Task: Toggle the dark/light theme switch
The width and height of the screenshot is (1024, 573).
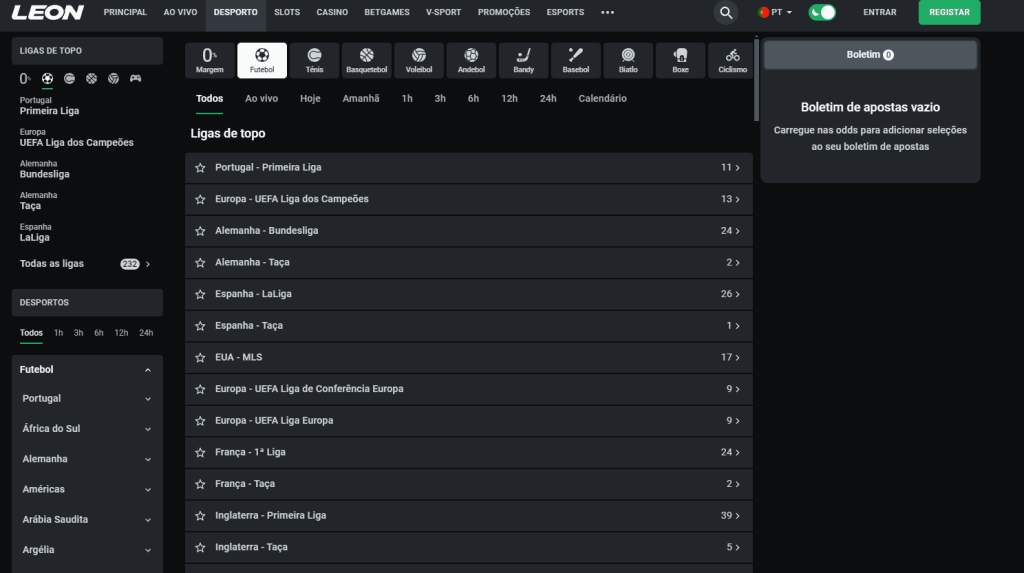Action: pyautogui.click(x=822, y=12)
